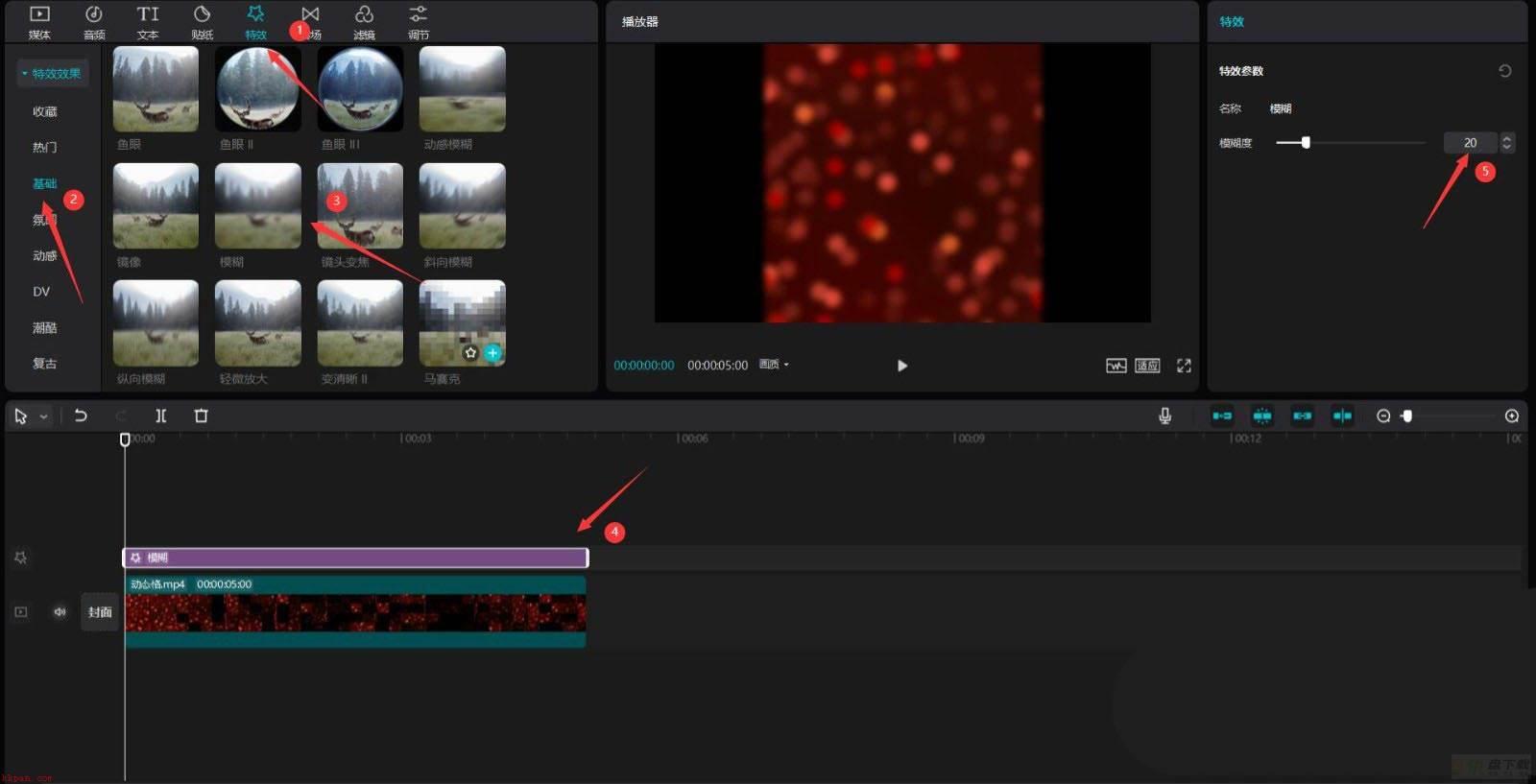Open the 画质 quality dropdown
The width and height of the screenshot is (1536, 784).
pos(774,365)
